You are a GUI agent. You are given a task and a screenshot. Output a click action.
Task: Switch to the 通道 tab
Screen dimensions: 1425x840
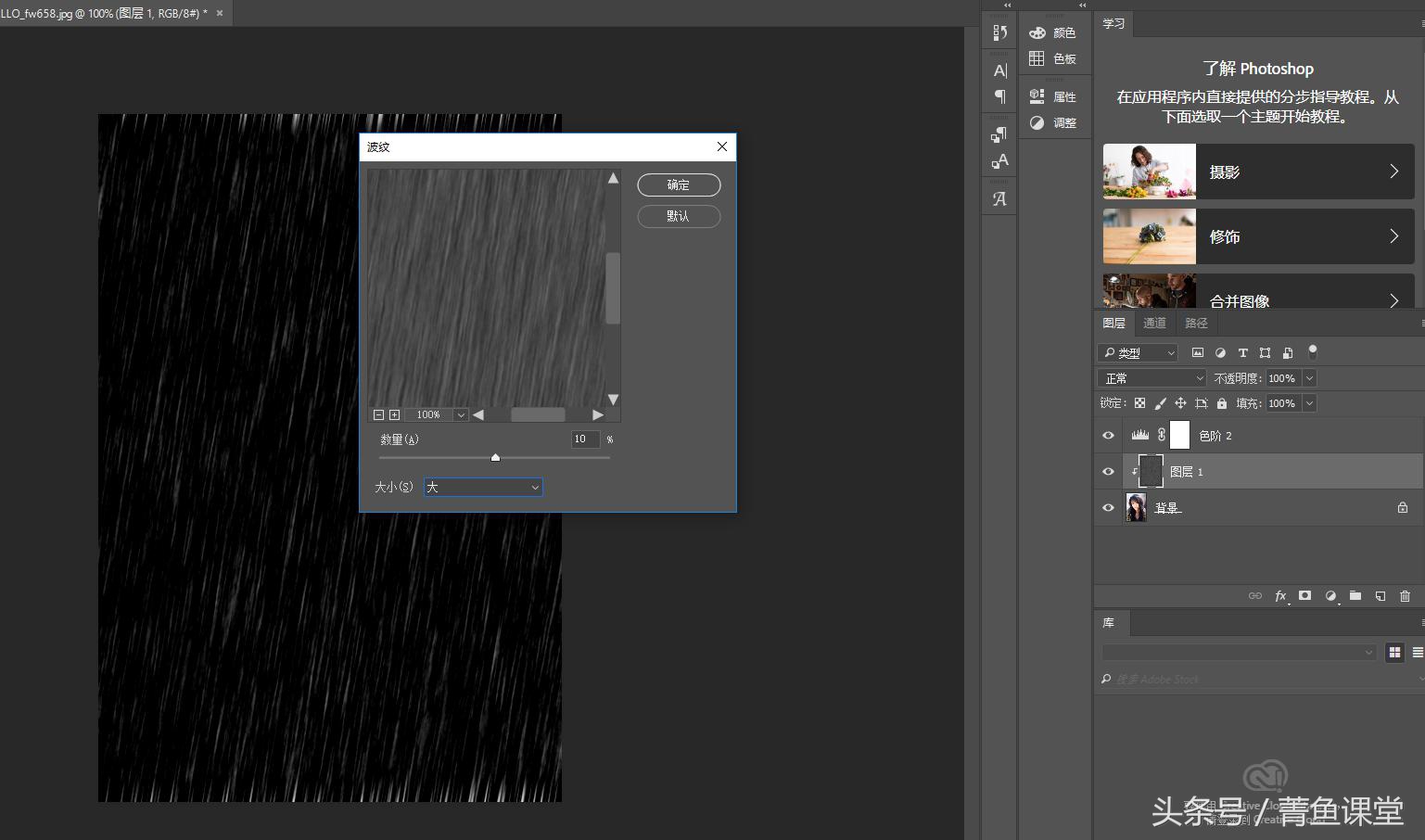[1154, 323]
